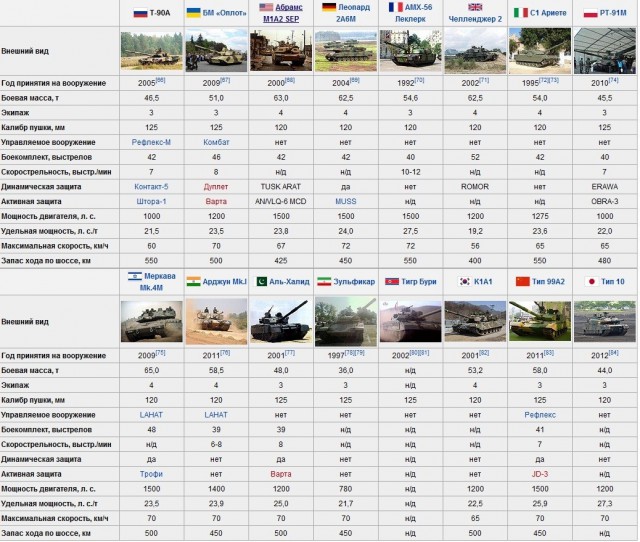The height and width of the screenshot is (542, 640).
Task: Click the Polish flag beside PT-91M
Action: [x=591, y=13]
